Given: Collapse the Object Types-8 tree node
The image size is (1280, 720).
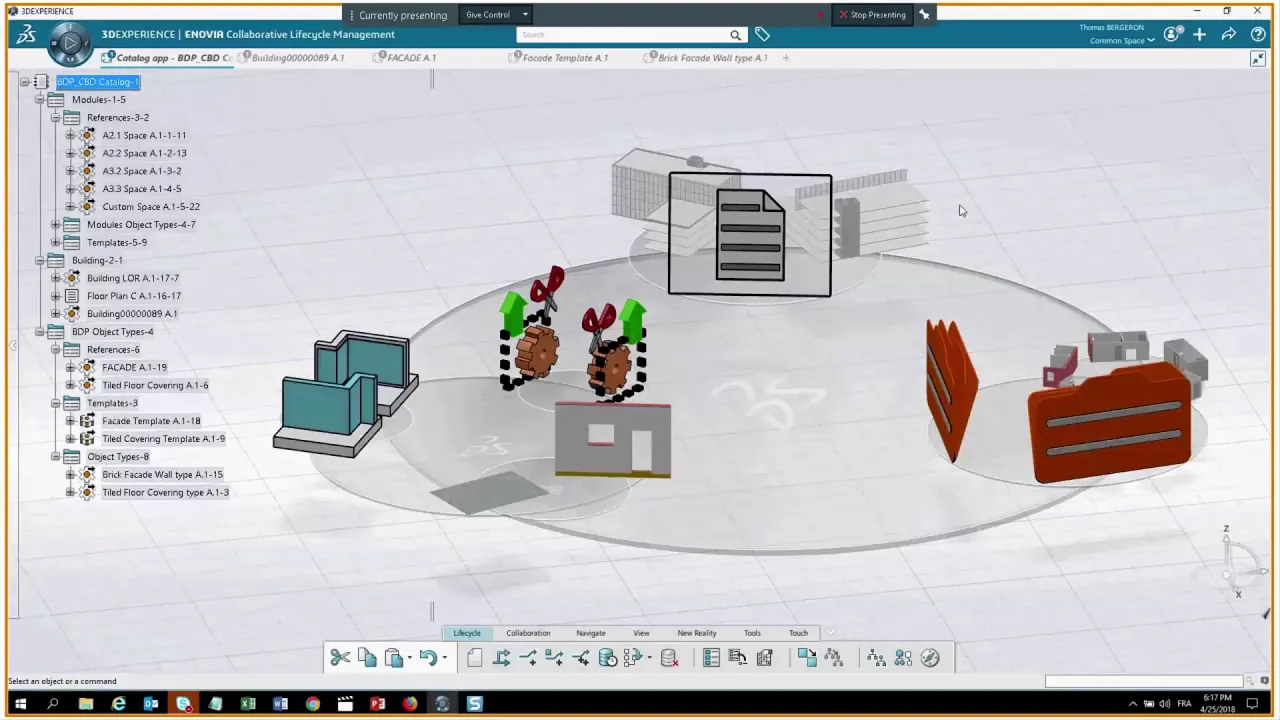Looking at the screenshot, I should (x=55, y=457).
